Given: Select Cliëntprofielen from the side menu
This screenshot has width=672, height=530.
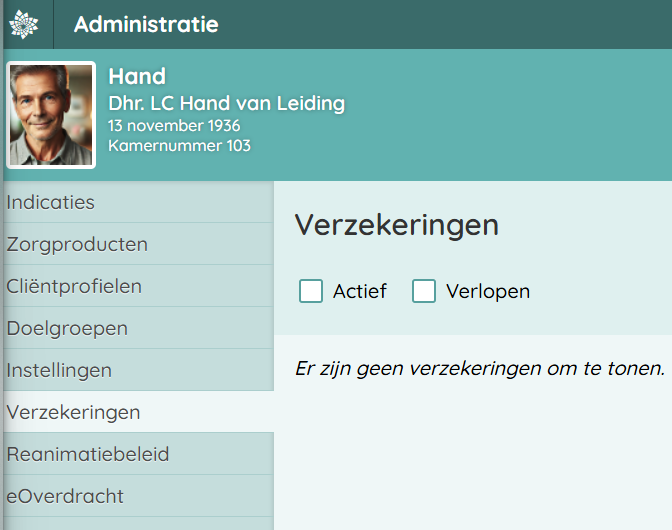Looking at the screenshot, I should pos(74,286).
